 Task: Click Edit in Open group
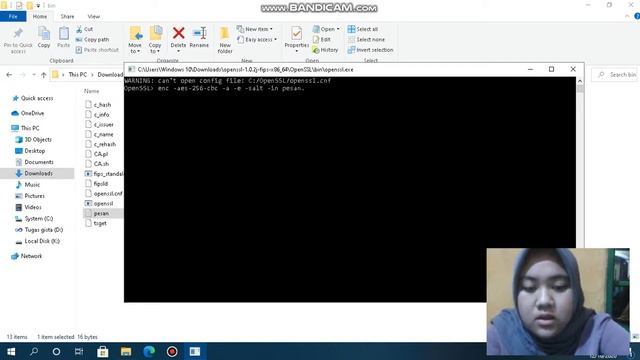(322, 40)
